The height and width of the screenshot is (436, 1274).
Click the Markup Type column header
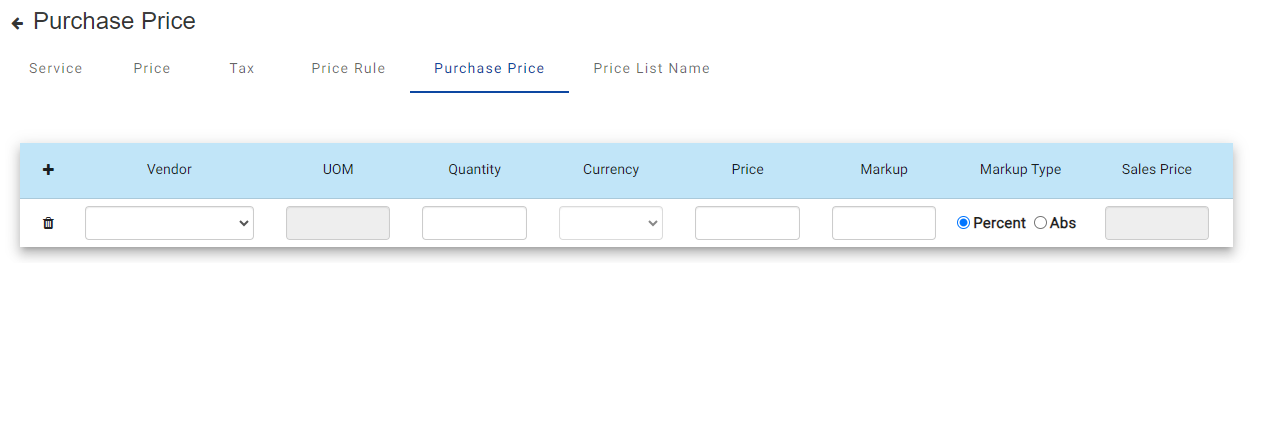(1020, 170)
